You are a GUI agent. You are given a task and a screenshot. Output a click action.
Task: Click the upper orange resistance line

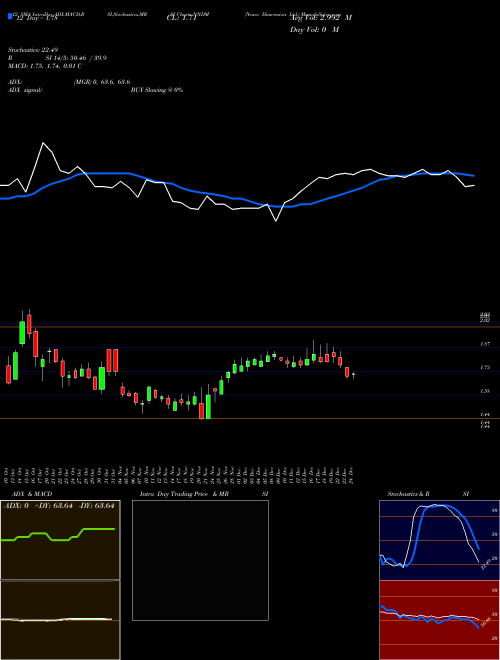click(x=250, y=327)
